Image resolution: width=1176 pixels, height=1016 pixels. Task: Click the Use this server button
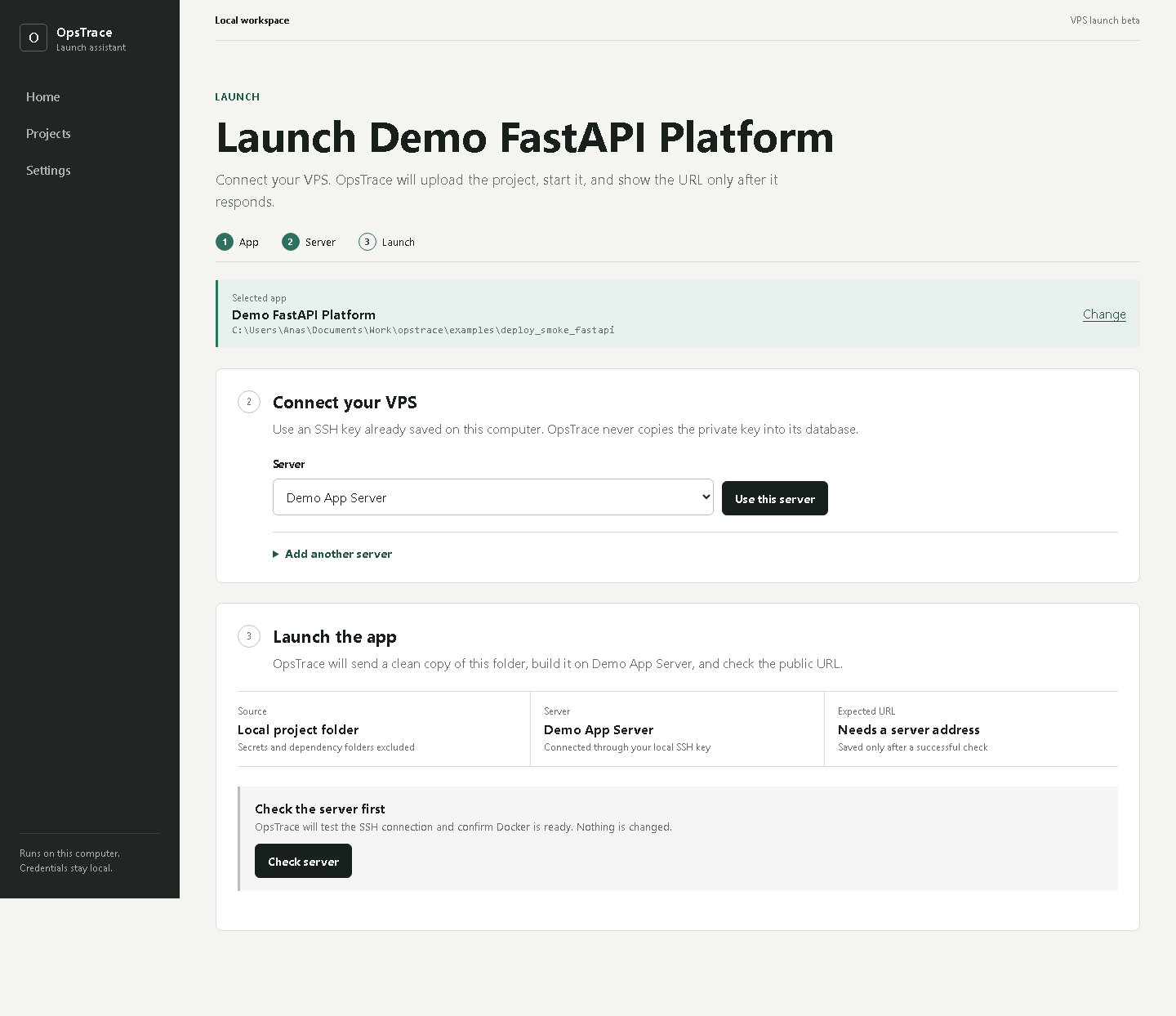tap(775, 498)
